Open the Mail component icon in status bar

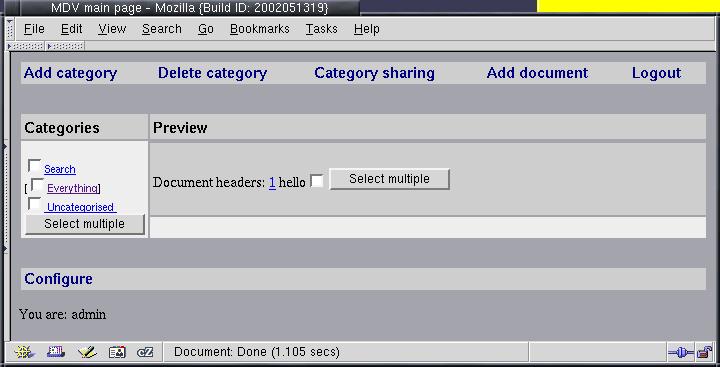56,352
